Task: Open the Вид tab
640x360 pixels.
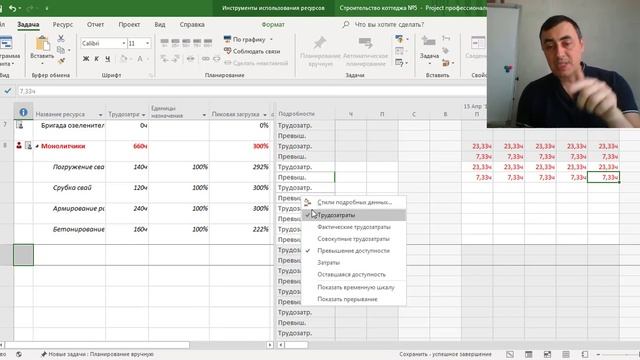Action: [160, 24]
